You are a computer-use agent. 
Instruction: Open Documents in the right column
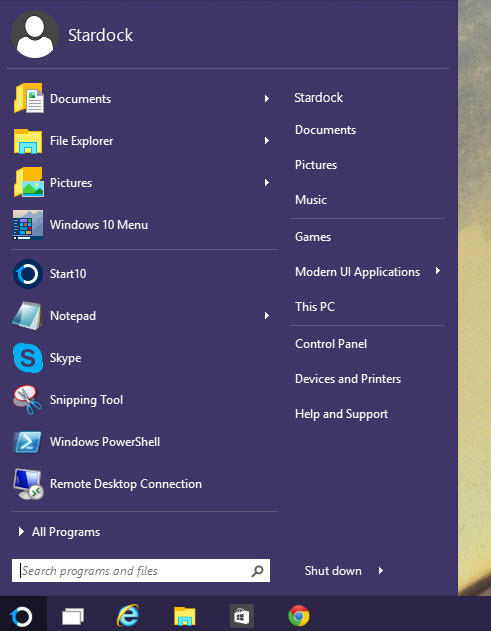[326, 130]
